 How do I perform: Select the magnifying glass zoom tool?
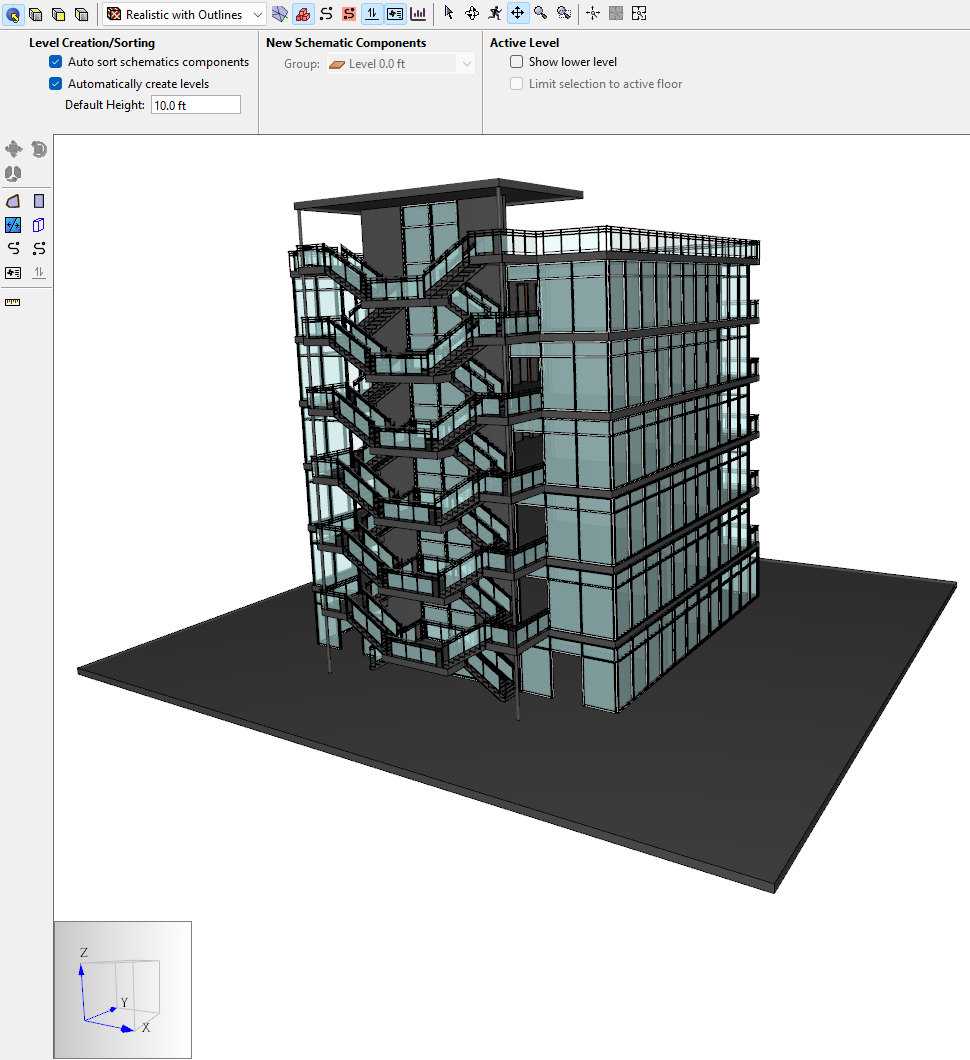coord(540,13)
